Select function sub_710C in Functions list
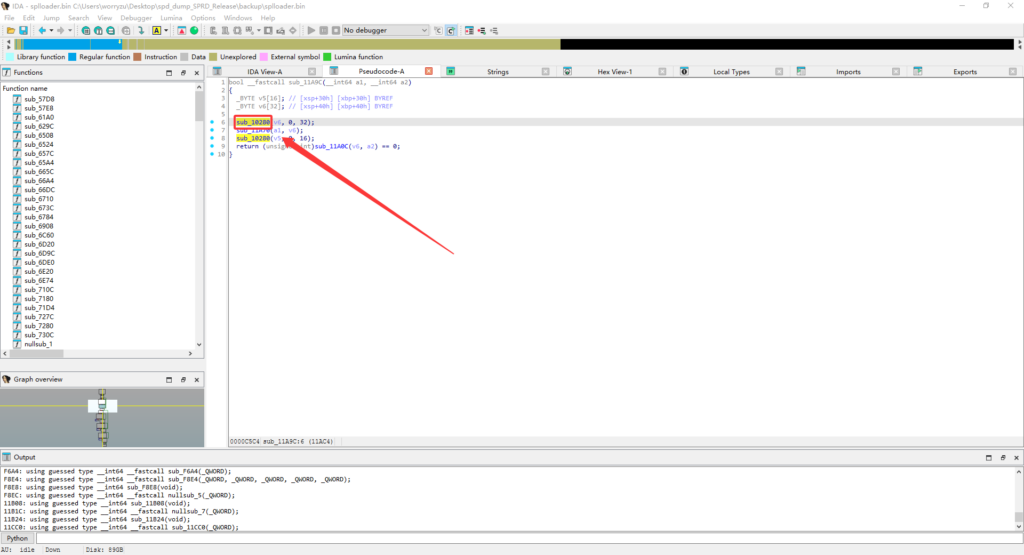Image resolution: width=1024 pixels, height=555 pixels. click(39, 290)
